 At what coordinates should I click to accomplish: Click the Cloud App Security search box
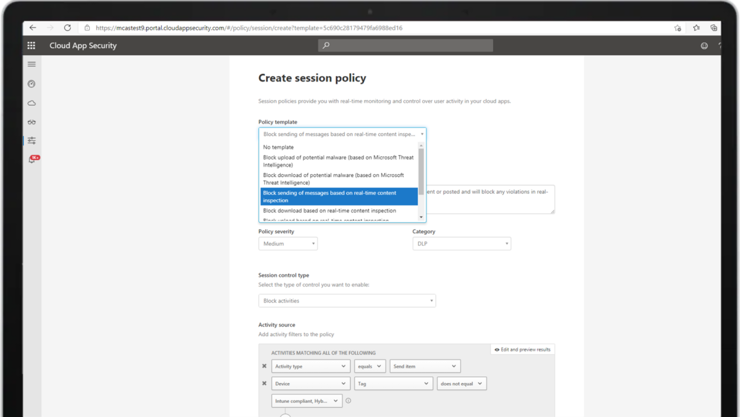pyautogui.click(x=405, y=45)
